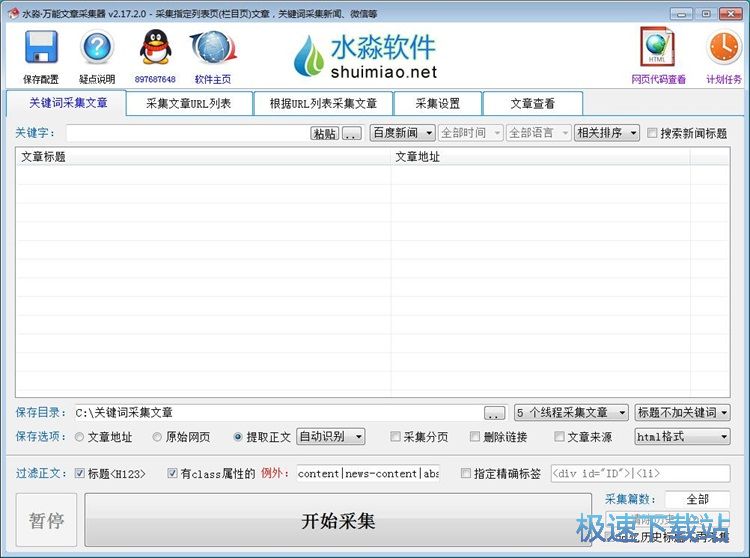This screenshot has height=558, width=750.
Task: Click the precise tag input field
Action: pyautogui.click(x=640, y=473)
